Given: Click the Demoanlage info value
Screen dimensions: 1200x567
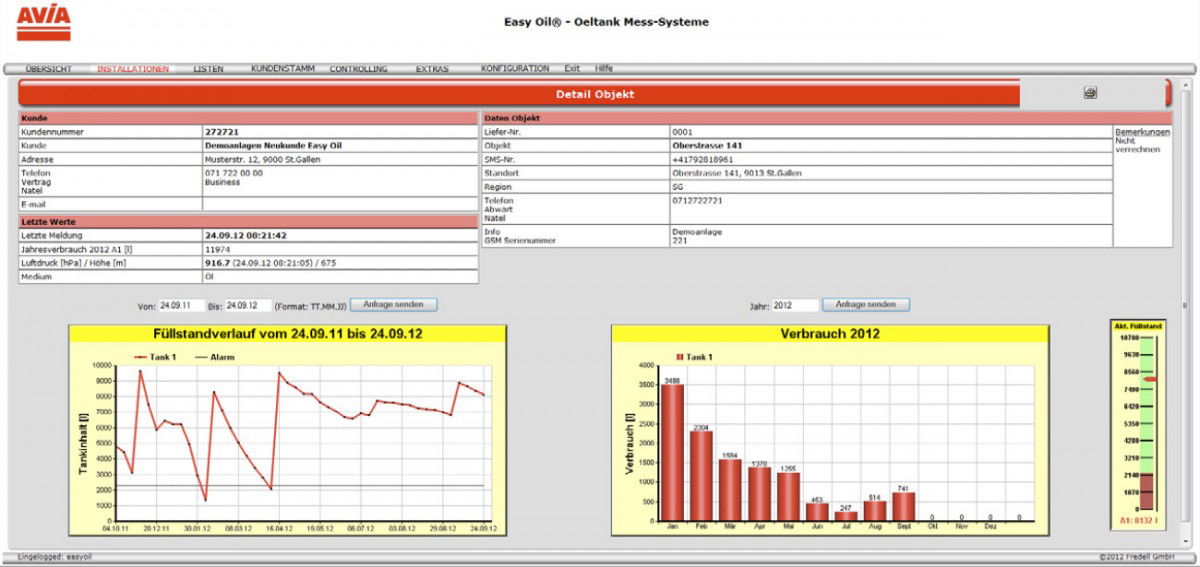Looking at the screenshot, I should click(x=695, y=230).
